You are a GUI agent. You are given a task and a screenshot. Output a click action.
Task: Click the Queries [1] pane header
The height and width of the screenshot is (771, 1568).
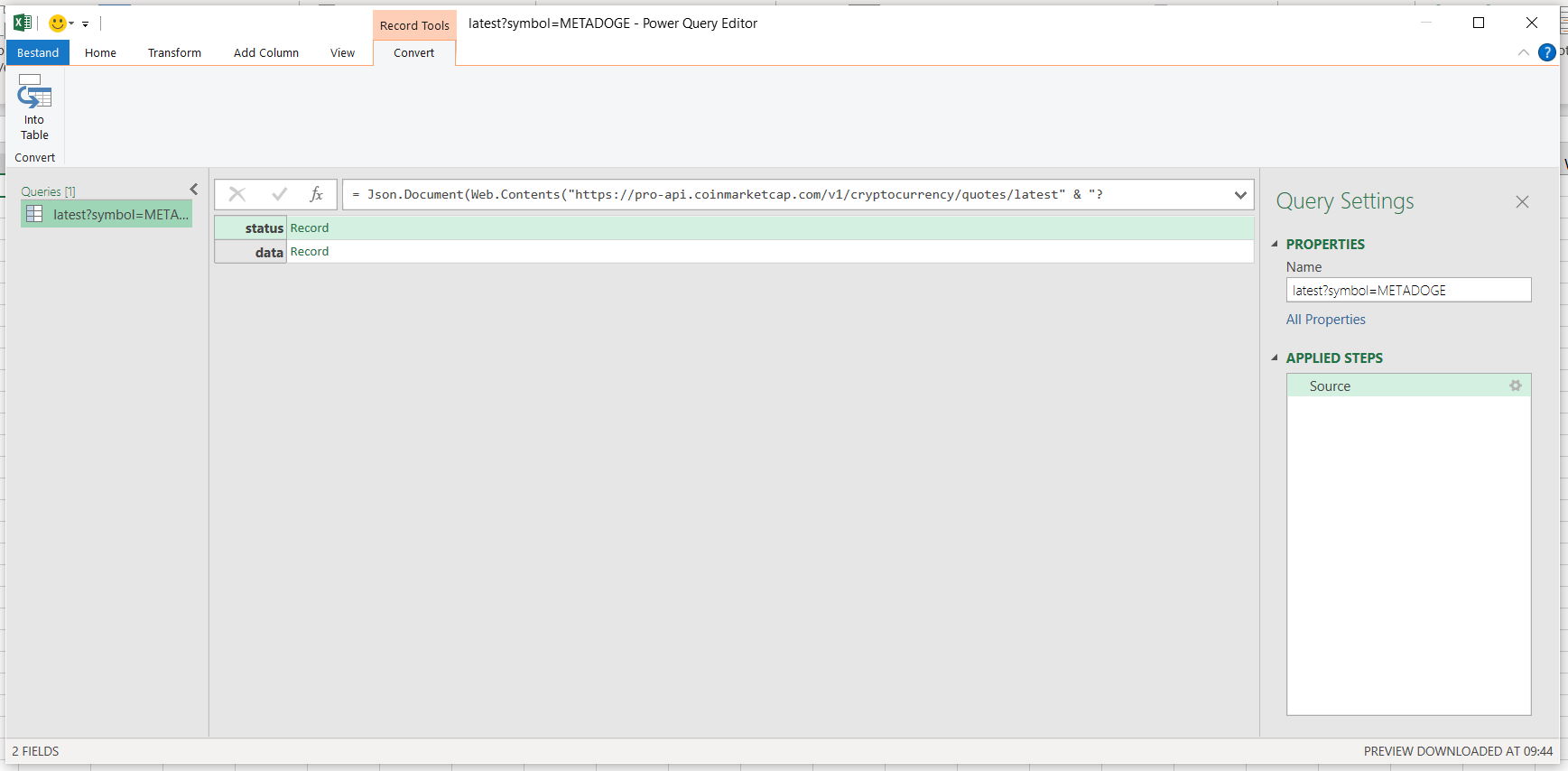pyautogui.click(x=49, y=191)
